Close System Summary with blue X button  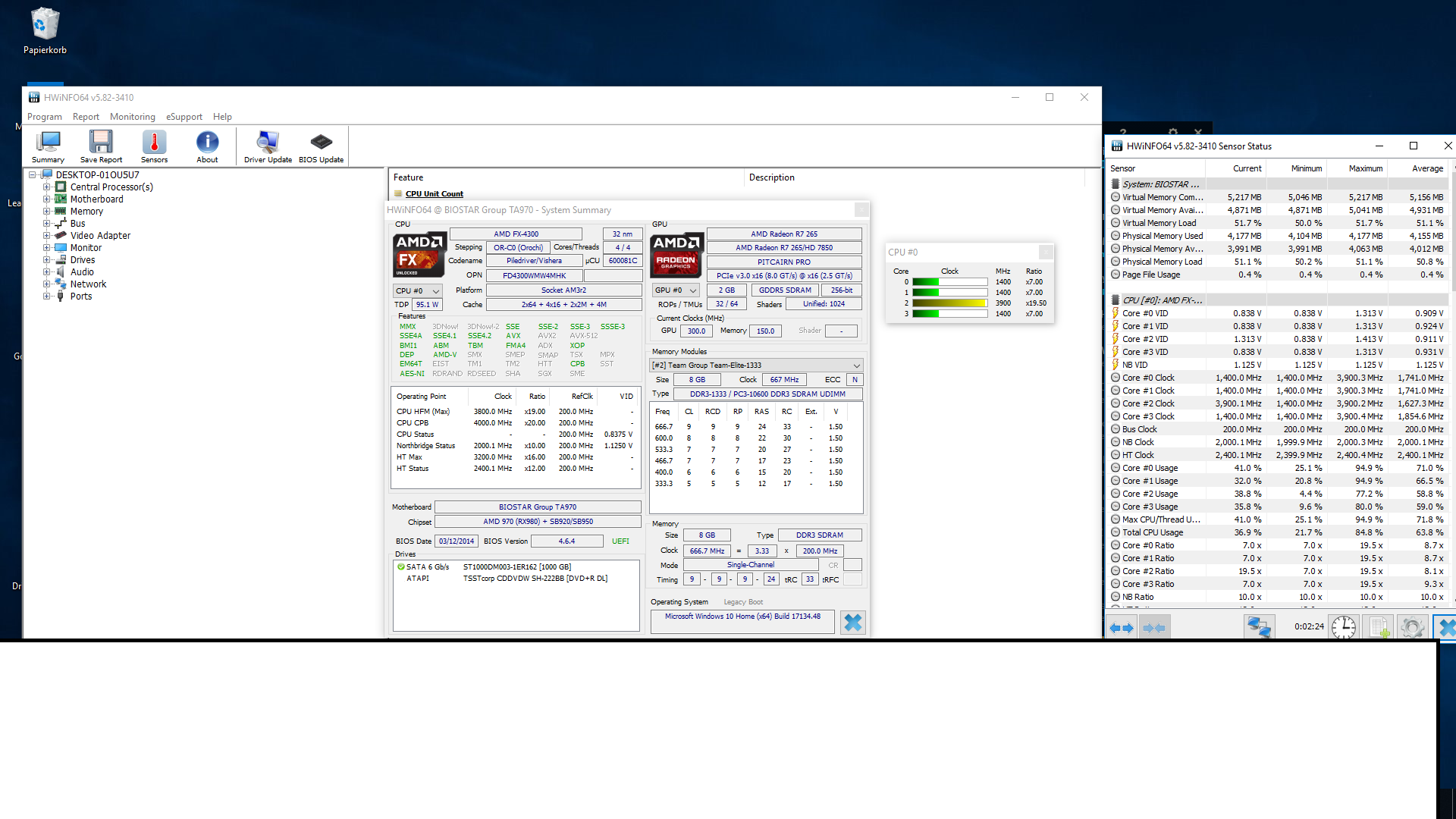pyautogui.click(x=852, y=623)
